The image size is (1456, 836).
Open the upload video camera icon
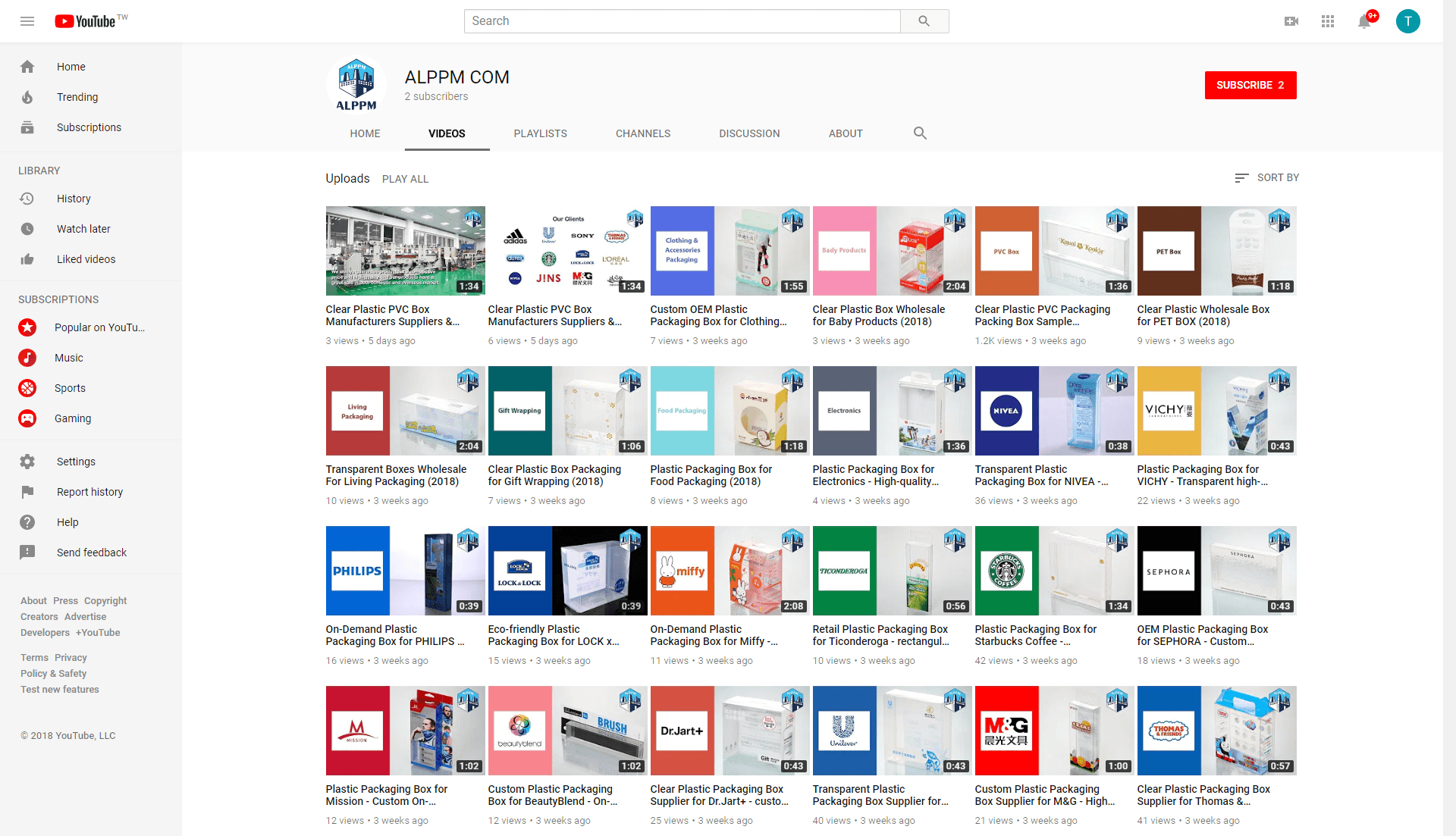tap(1291, 21)
